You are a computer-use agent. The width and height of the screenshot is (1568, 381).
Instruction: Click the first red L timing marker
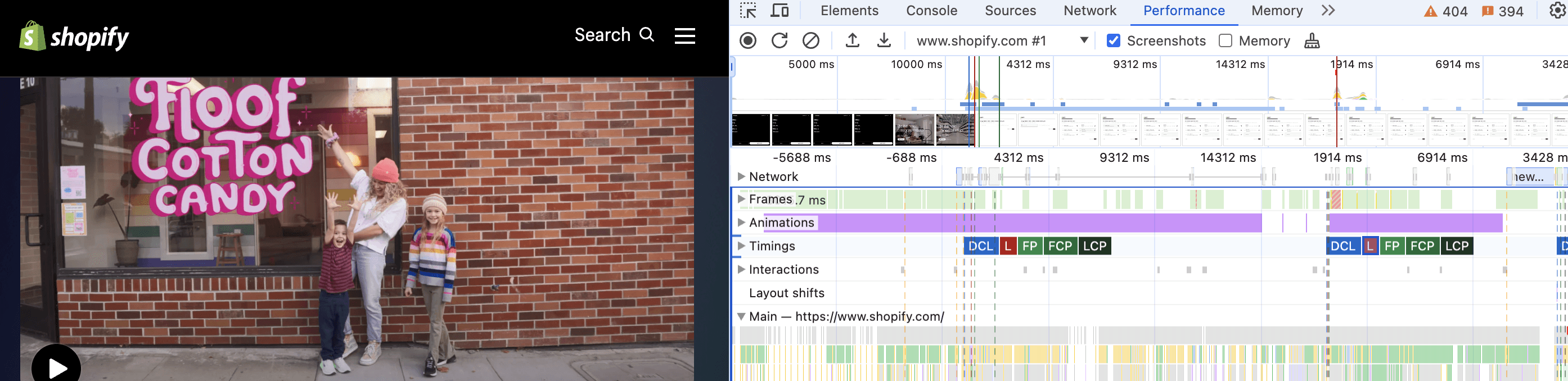[1008, 246]
